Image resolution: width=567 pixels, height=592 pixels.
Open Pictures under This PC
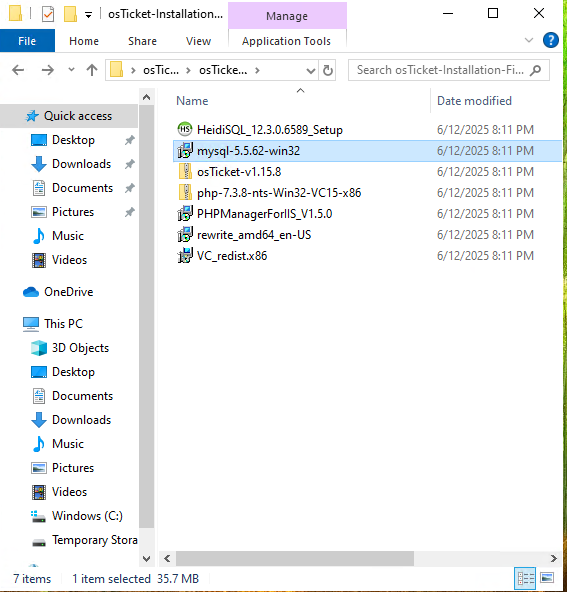[73, 468]
